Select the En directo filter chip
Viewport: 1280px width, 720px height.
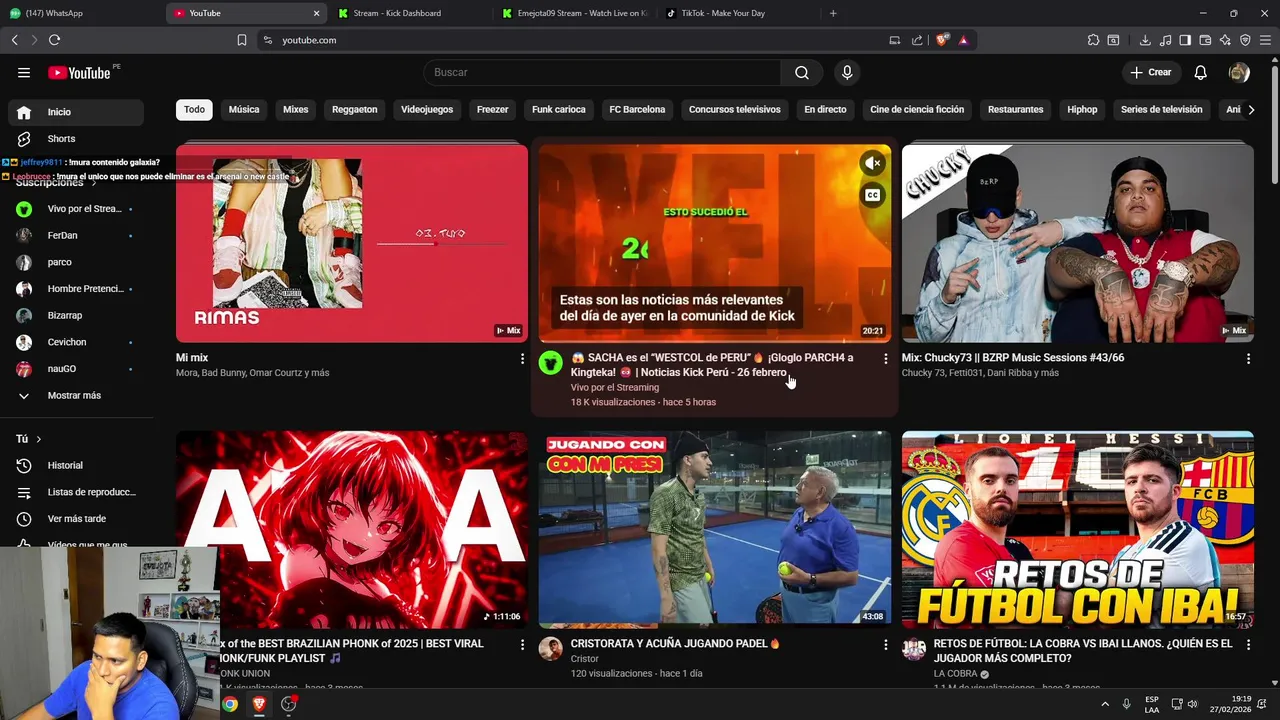click(x=825, y=109)
